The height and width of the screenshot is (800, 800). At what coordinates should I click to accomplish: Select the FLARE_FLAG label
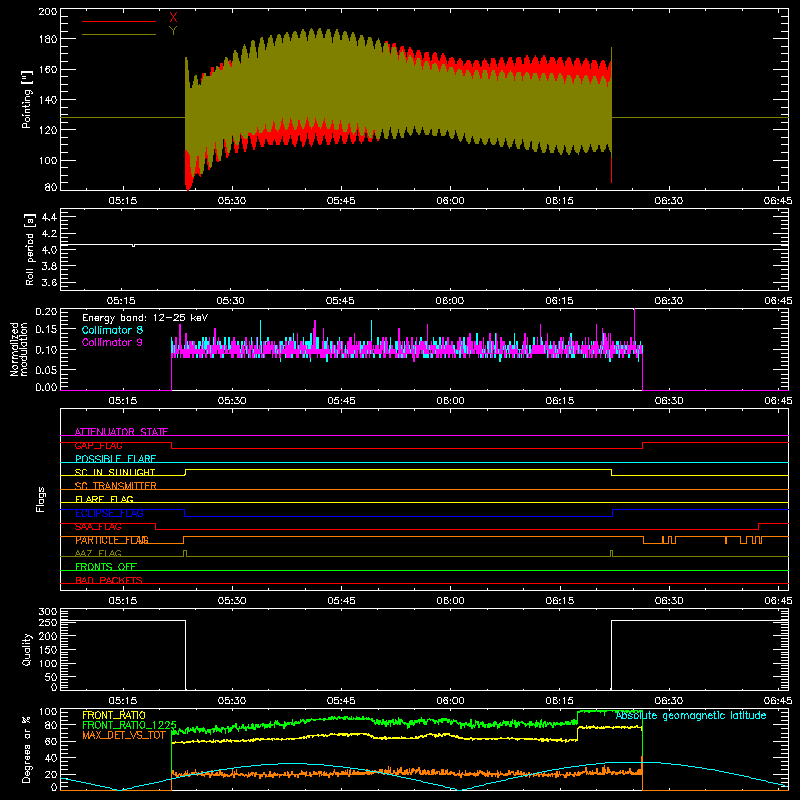point(104,499)
